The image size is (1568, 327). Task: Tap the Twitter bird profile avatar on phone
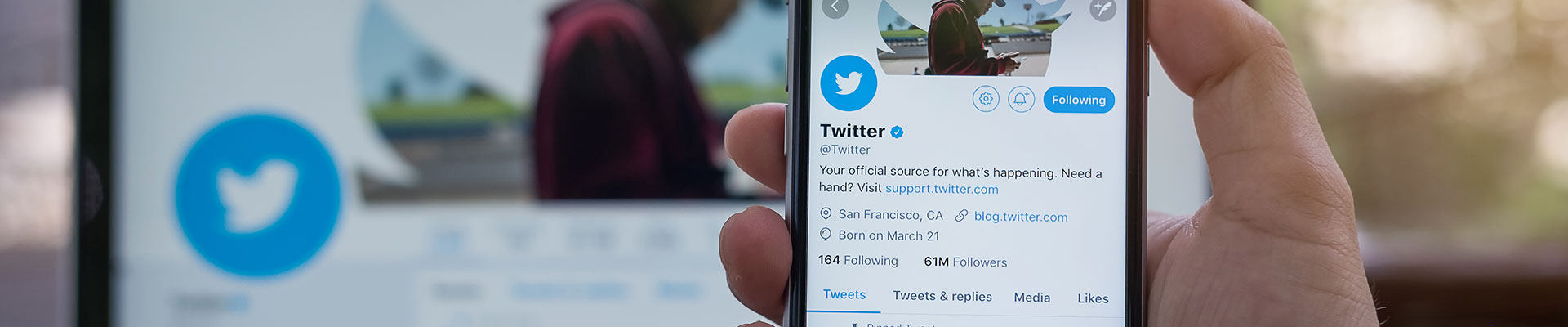(849, 83)
